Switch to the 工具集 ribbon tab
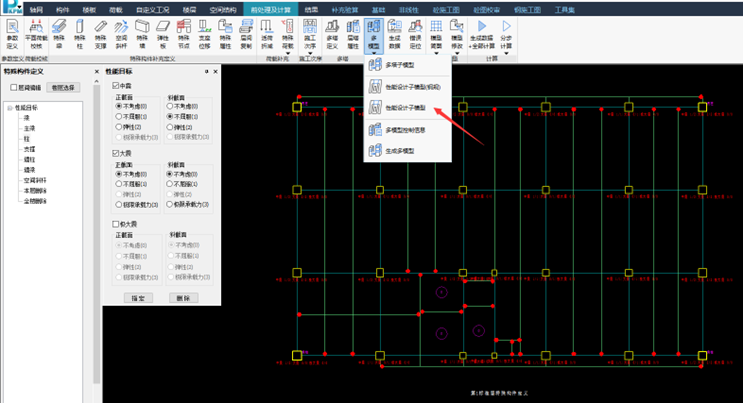This screenshot has width=743, height=403. click(x=564, y=9)
